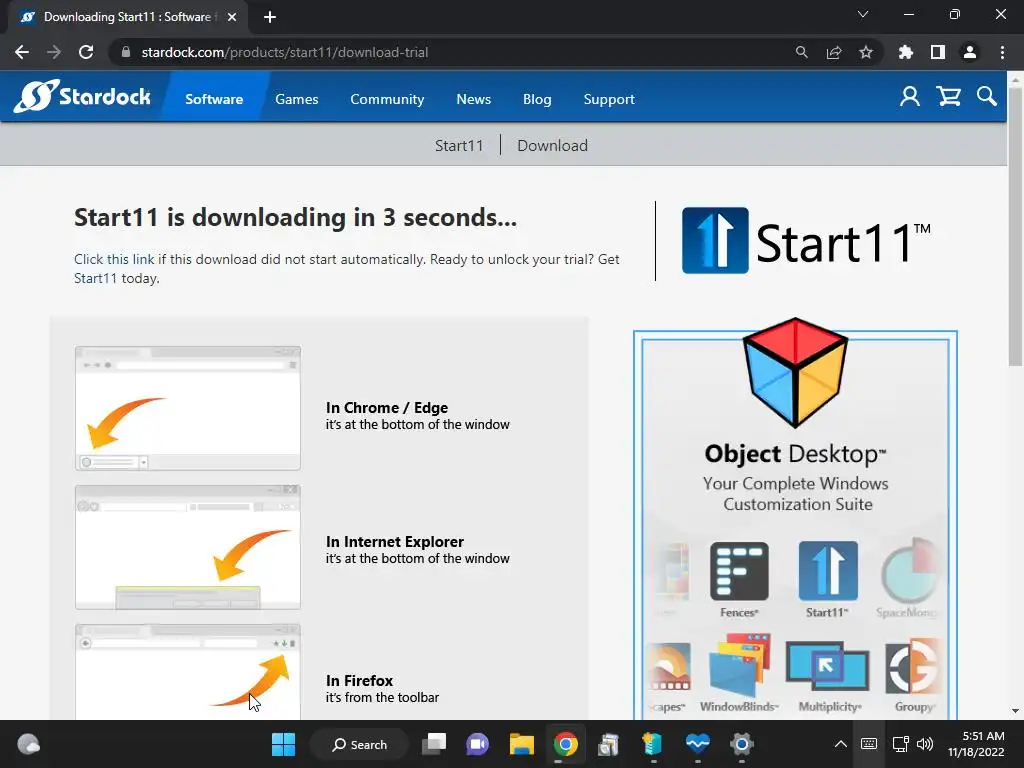Click the page vertical scrollbar thumb
Image resolution: width=1024 pixels, height=768 pixels.
click(1015, 226)
